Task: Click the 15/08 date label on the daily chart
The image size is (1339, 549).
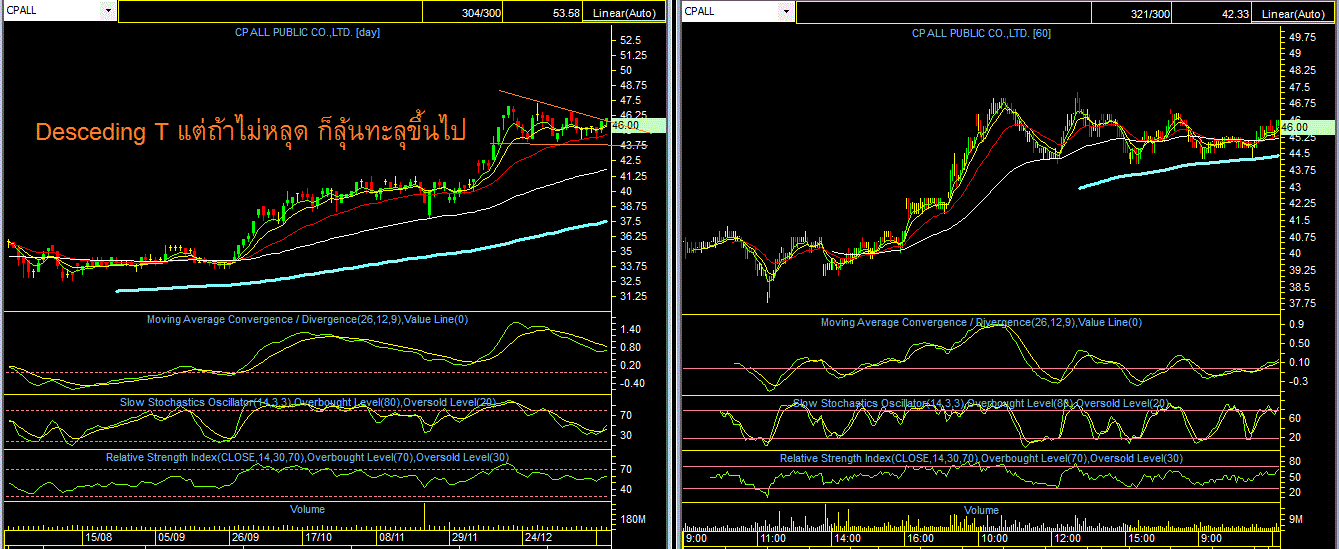Action: coord(98,537)
